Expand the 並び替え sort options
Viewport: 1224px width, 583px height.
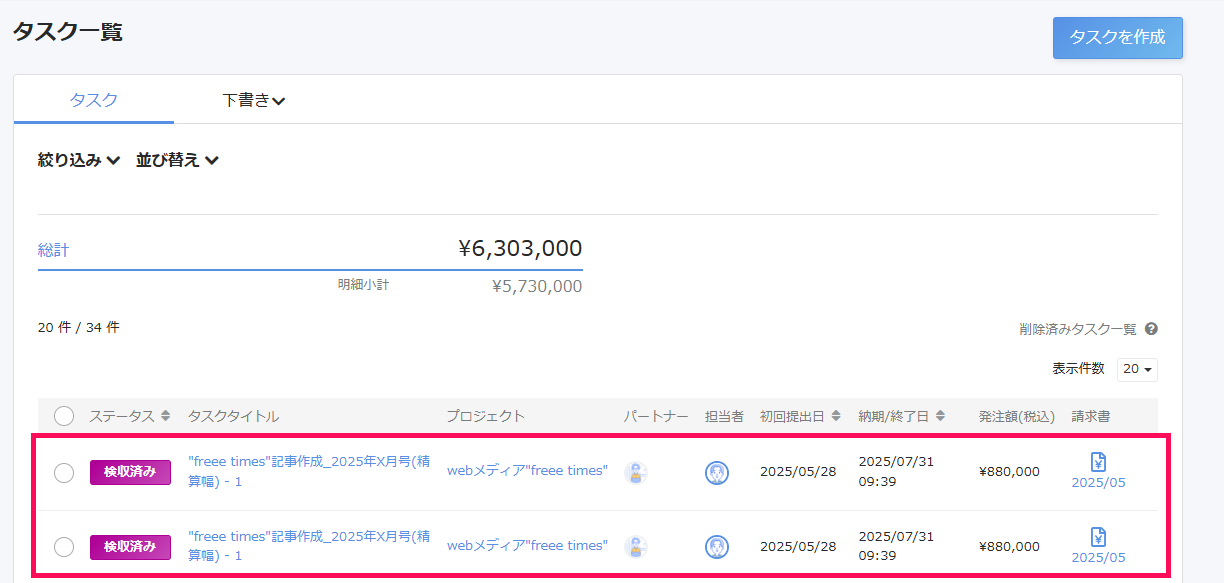tap(177, 160)
